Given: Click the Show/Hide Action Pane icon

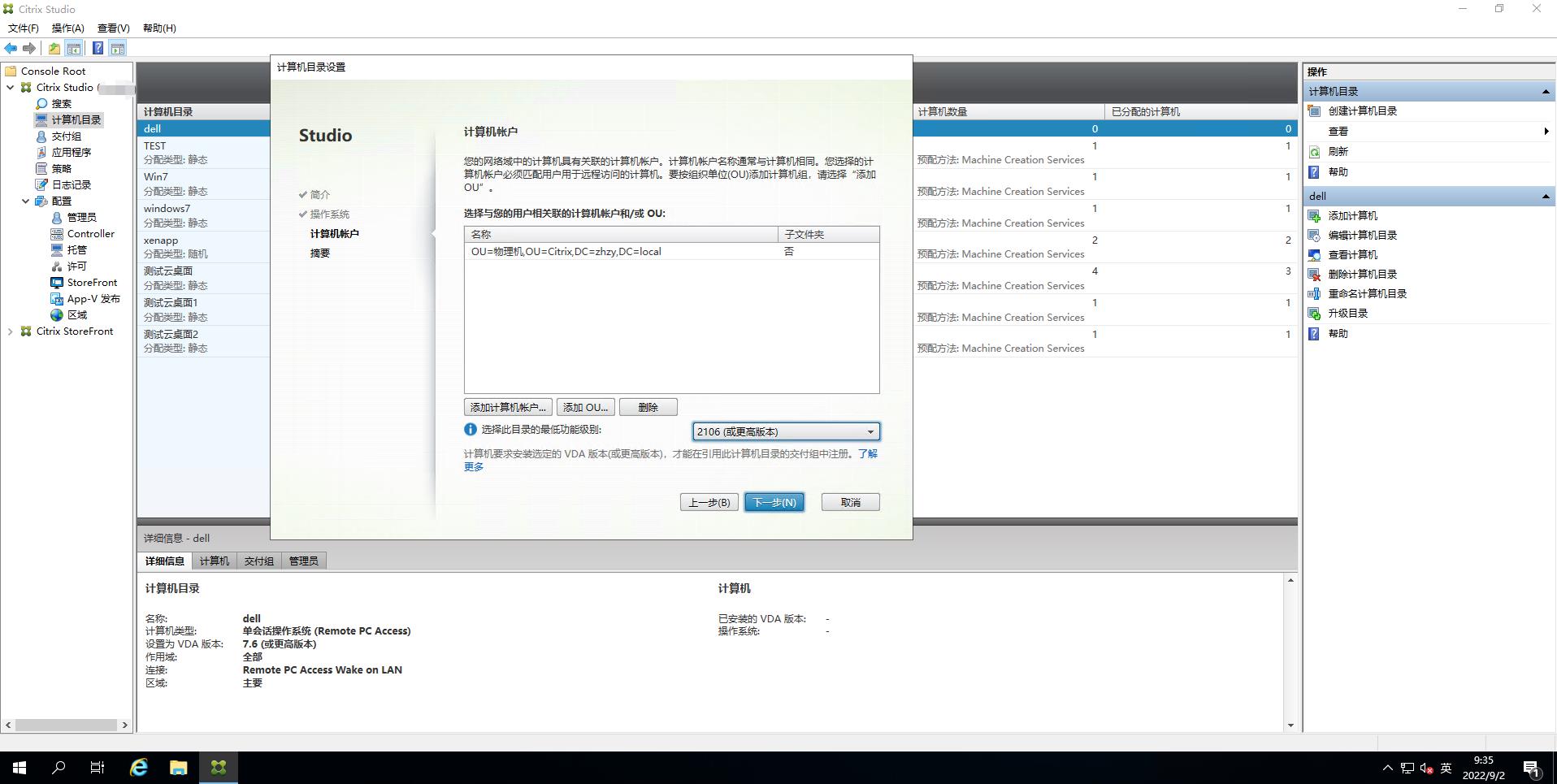Looking at the screenshot, I should pos(118,48).
